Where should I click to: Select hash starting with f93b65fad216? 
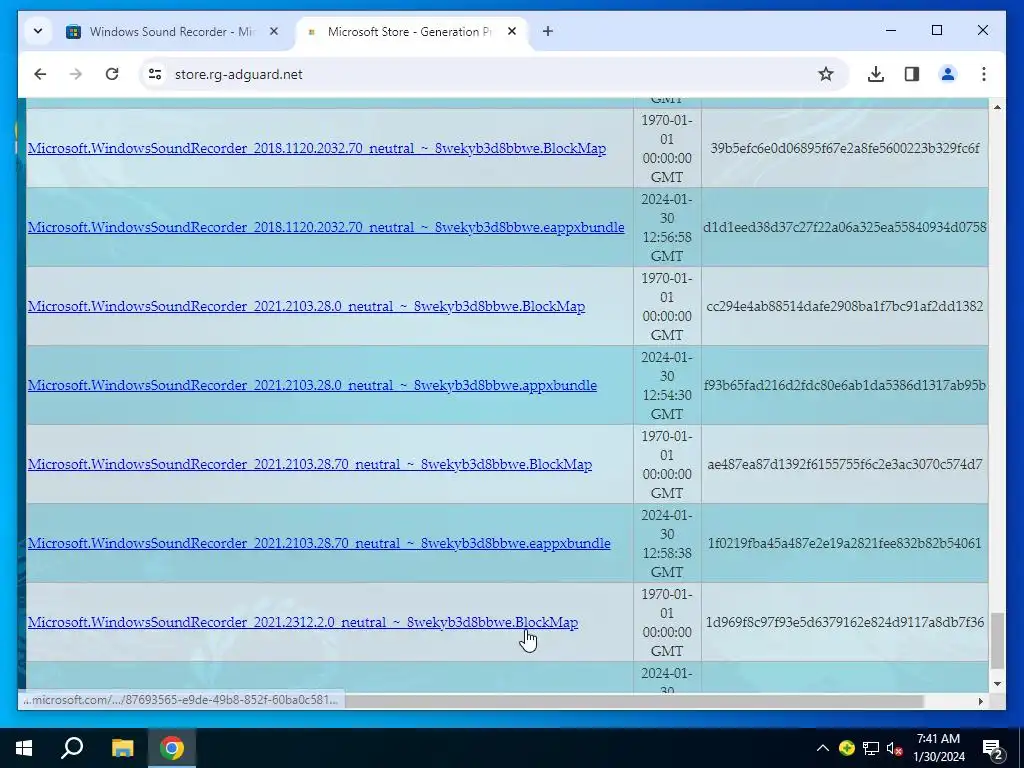coord(844,385)
